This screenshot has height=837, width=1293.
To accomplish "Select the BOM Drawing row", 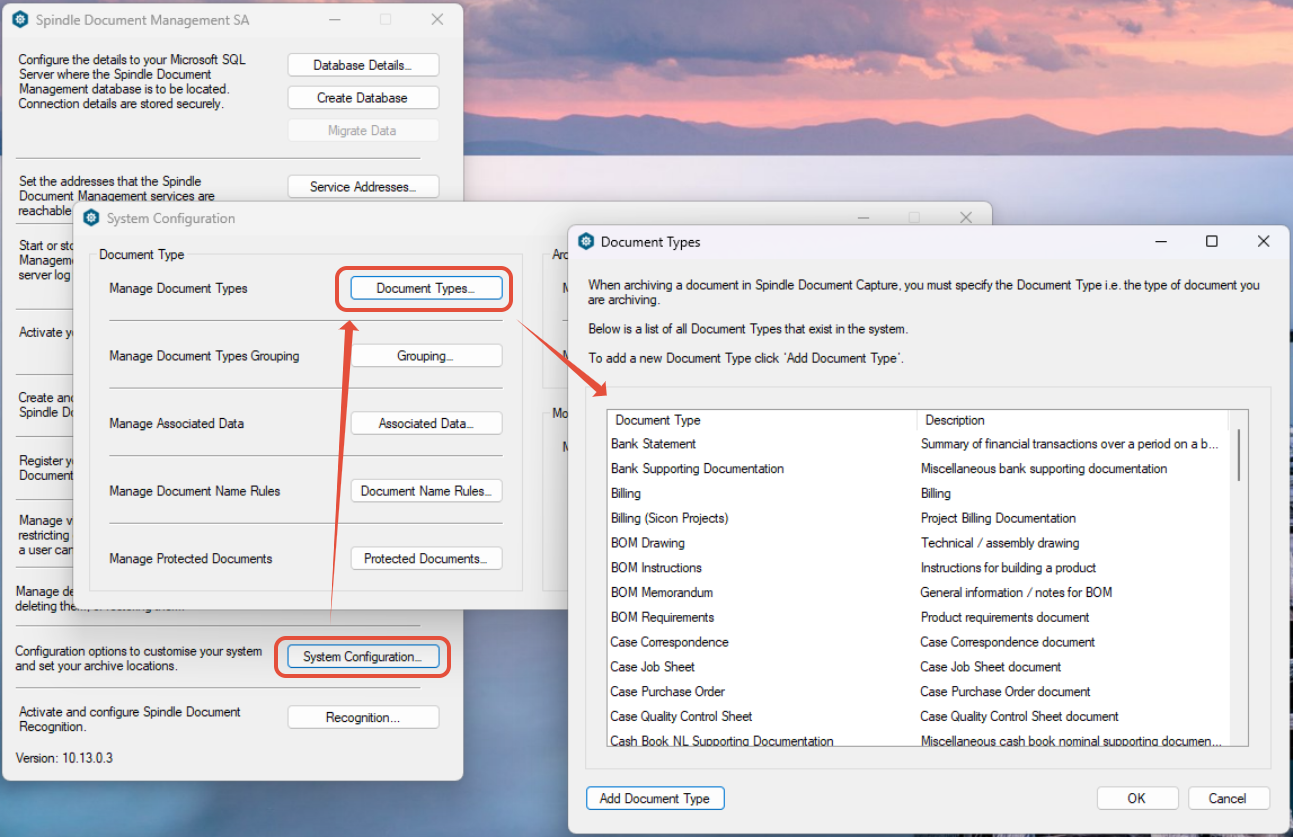I will [x=919, y=543].
